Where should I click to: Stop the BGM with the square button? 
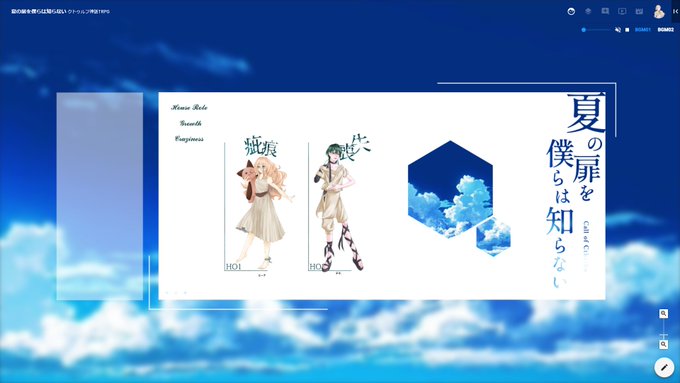coord(627,30)
